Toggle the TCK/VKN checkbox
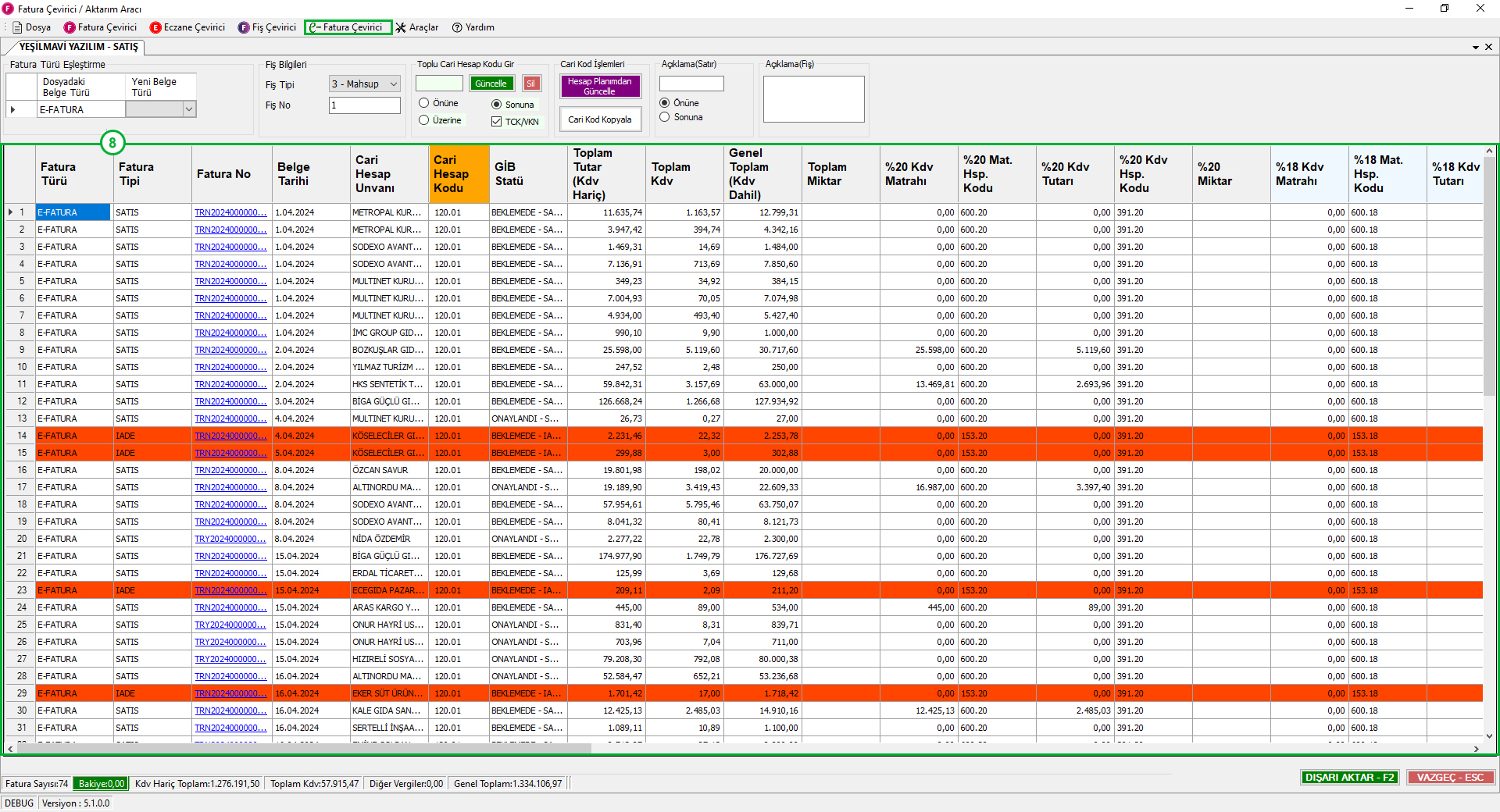Viewport: 1500px width, 812px height. pos(496,122)
